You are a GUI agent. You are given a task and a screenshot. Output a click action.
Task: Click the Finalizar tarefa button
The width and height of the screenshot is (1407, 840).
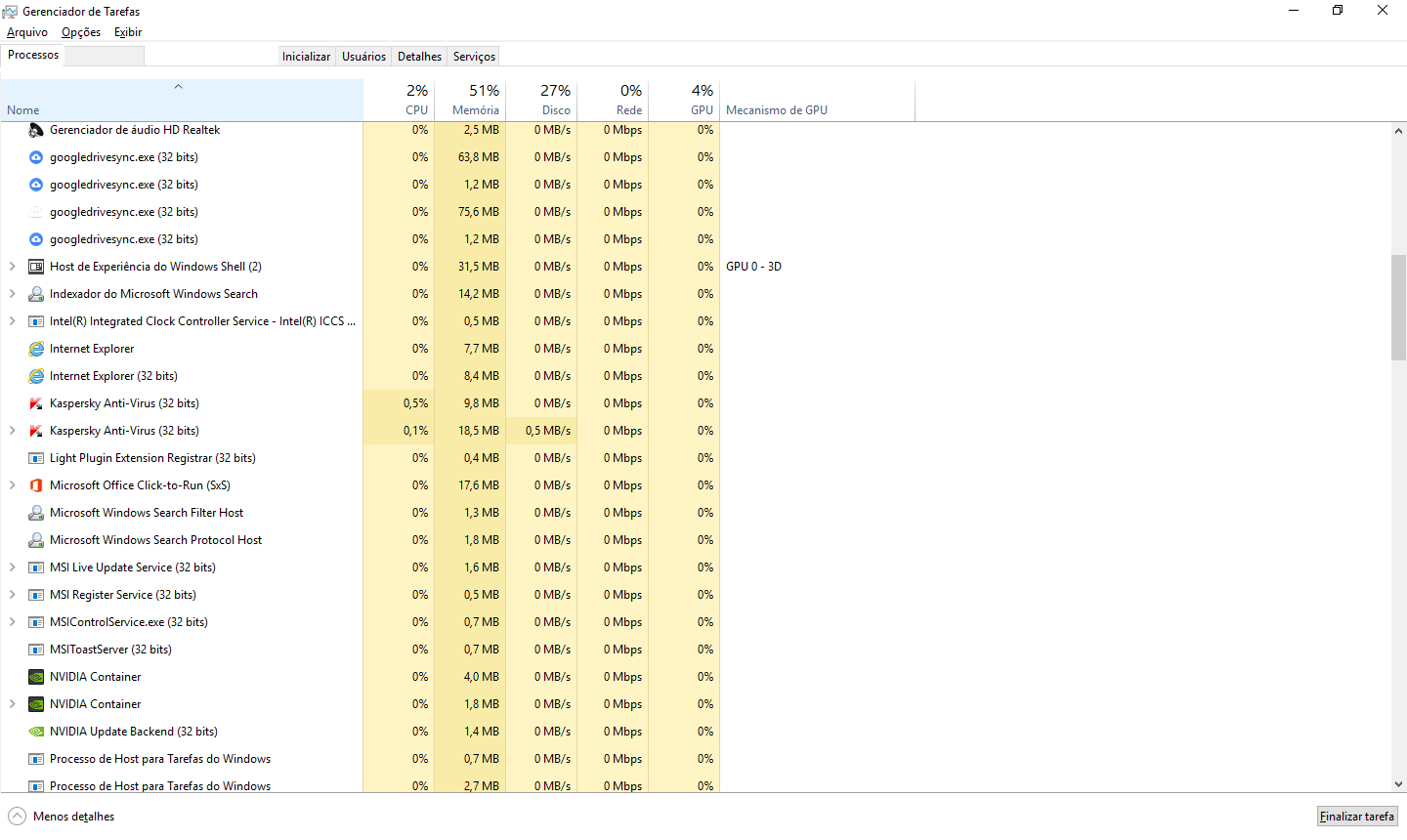coord(1357,817)
